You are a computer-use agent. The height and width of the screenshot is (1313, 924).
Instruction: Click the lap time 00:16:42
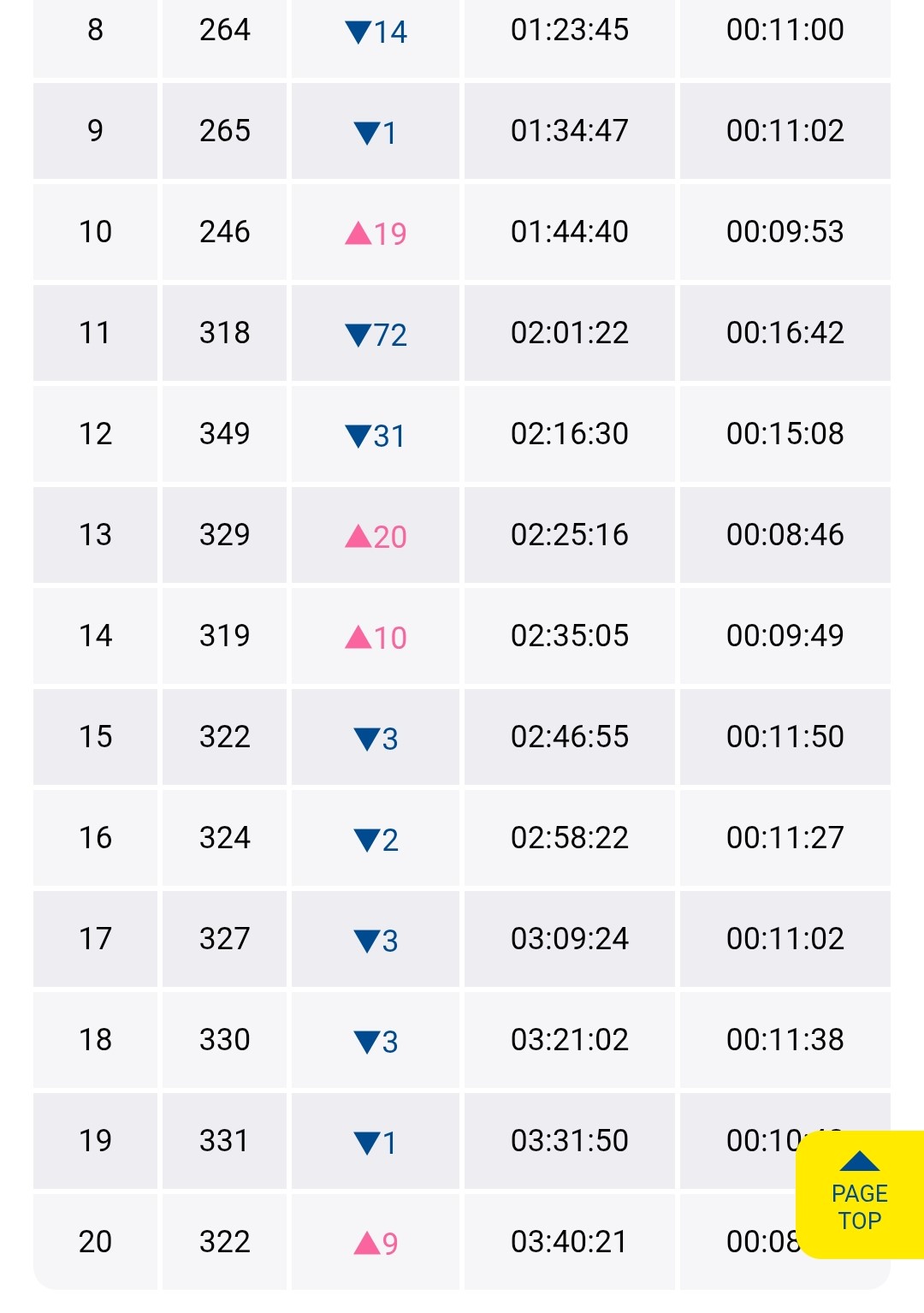785,333
